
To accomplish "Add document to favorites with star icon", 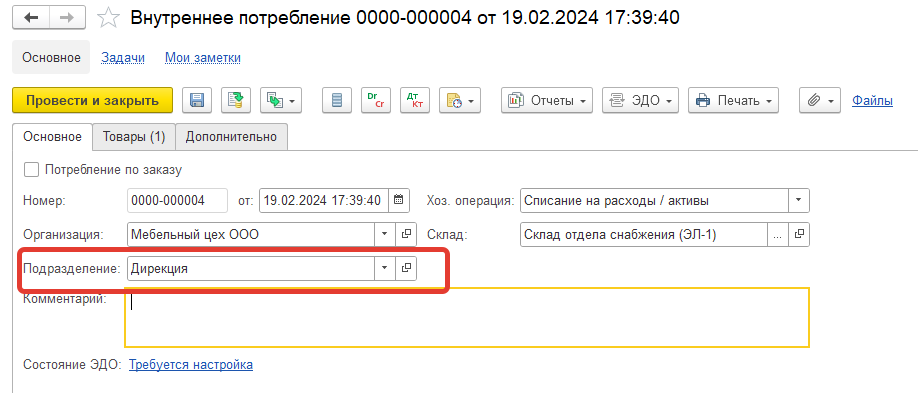I will 108,18.
